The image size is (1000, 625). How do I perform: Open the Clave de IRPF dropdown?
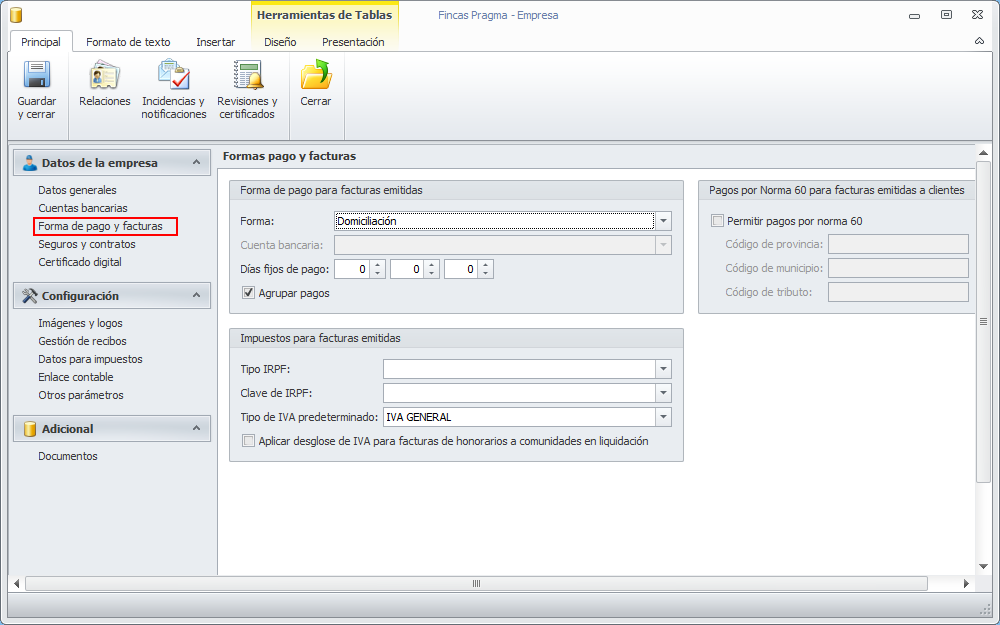point(663,393)
